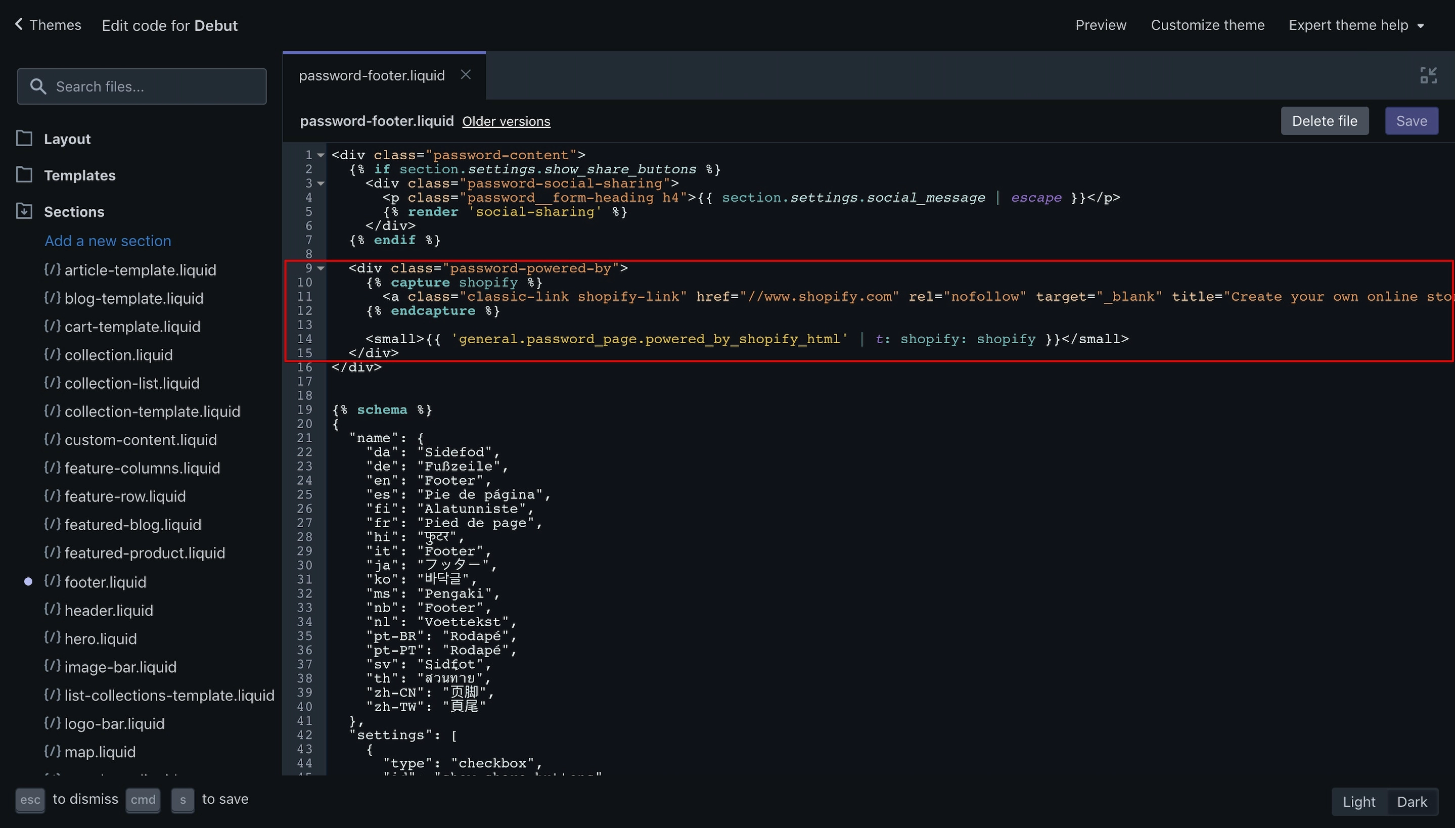
Task: Click the search magnifier icon
Action: pyautogui.click(x=37, y=86)
